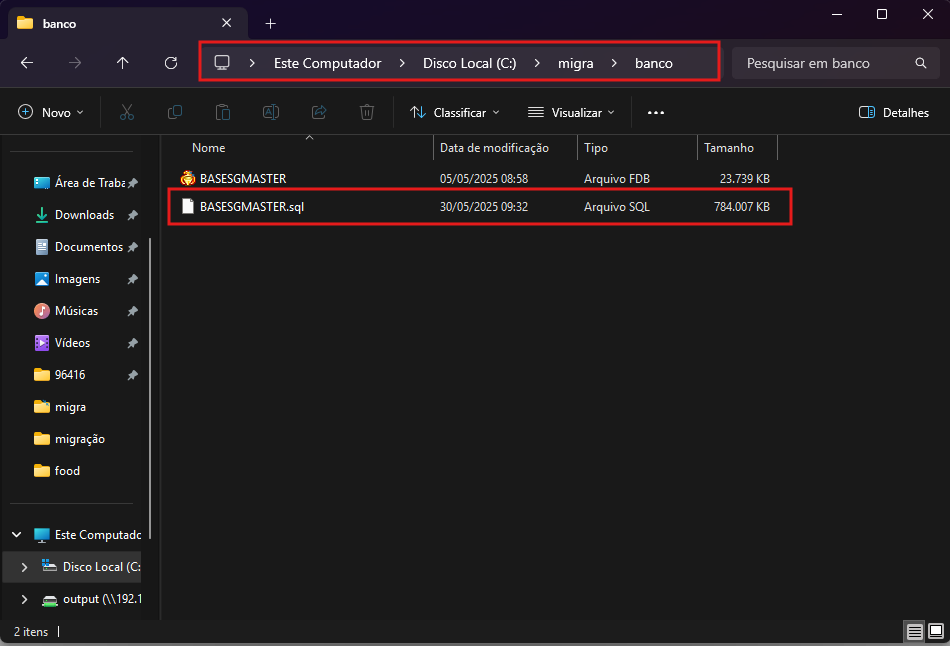
Task: Refresh the current folder view
Action: click(x=171, y=63)
